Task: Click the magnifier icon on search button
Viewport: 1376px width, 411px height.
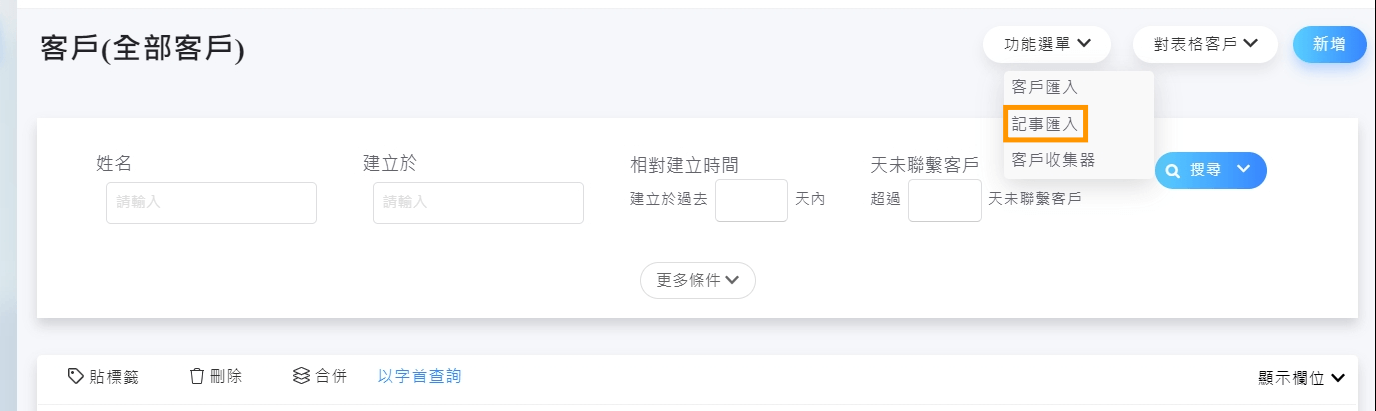Action: 1173,170
